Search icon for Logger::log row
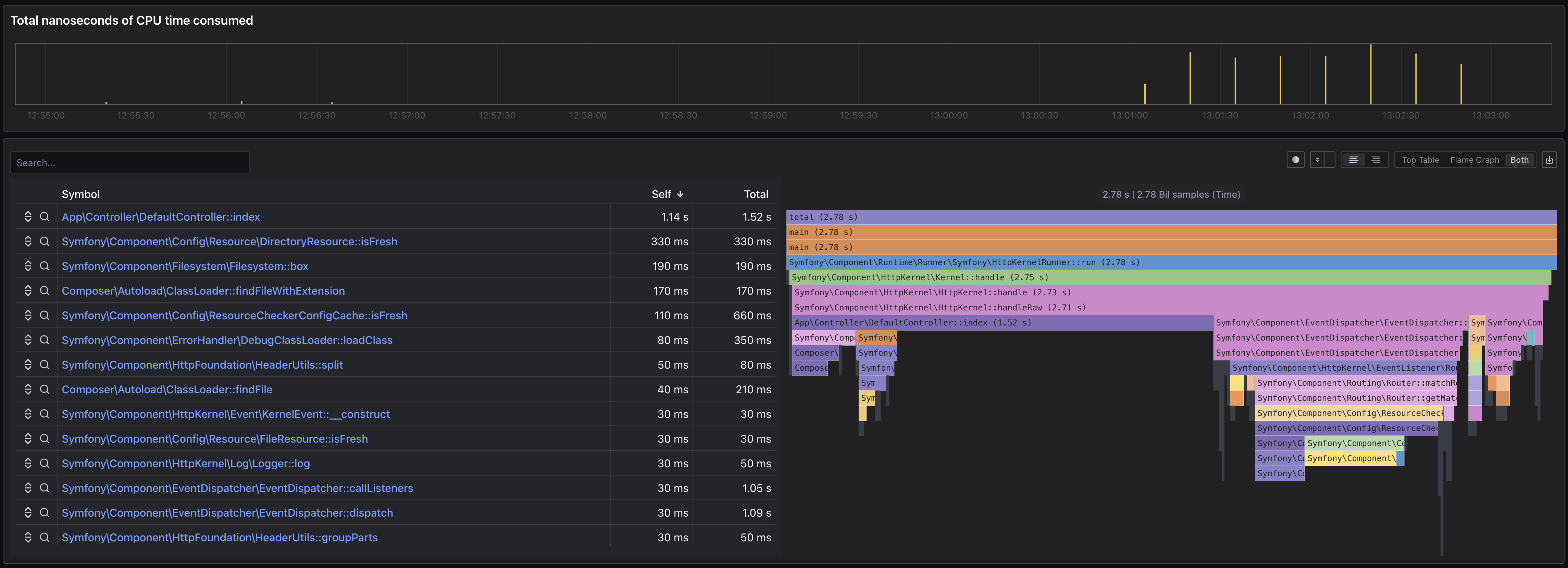Viewport: 1568px width, 568px height. pyautogui.click(x=45, y=463)
